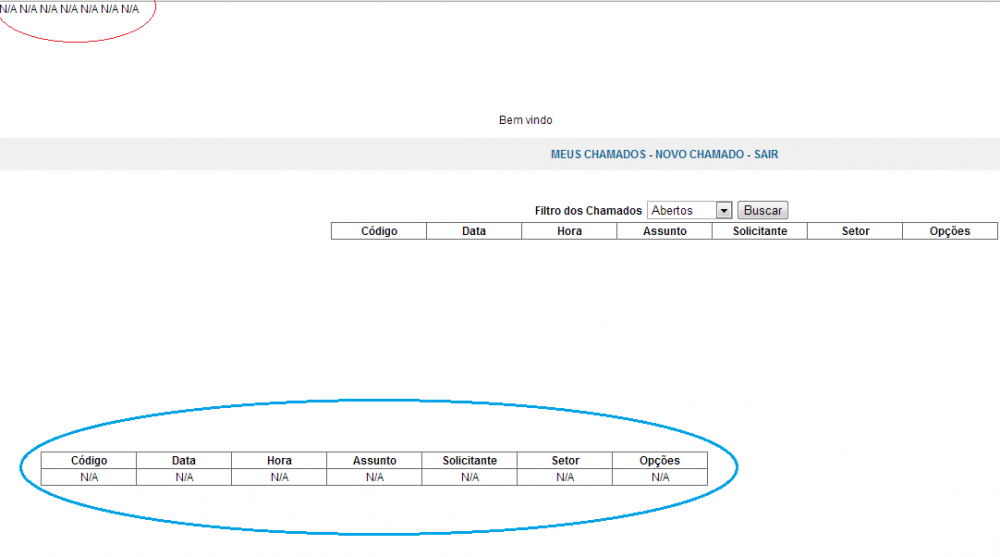Click the N/A cell under Setor
Viewport: 1000px width, 557px height.
[x=565, y=477]
